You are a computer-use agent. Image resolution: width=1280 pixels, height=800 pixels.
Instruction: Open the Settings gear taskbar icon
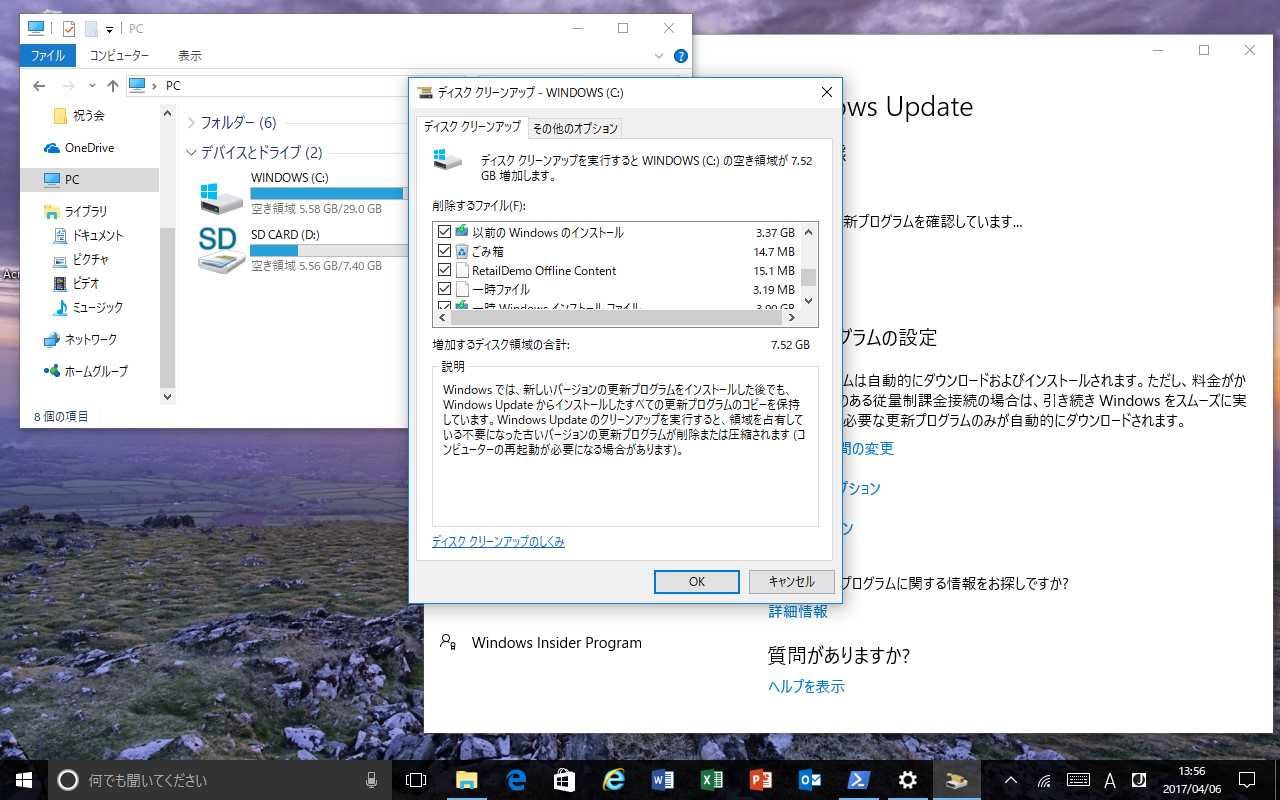(908, 780)
